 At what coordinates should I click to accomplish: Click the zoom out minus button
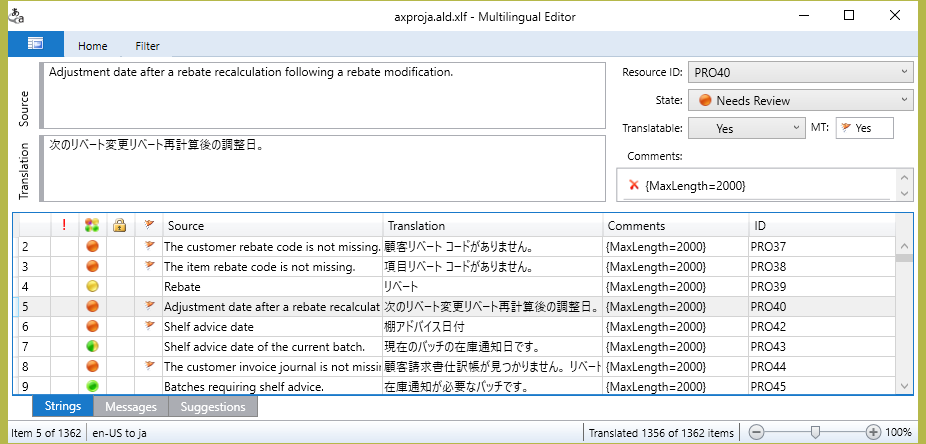tap(757, 433)
